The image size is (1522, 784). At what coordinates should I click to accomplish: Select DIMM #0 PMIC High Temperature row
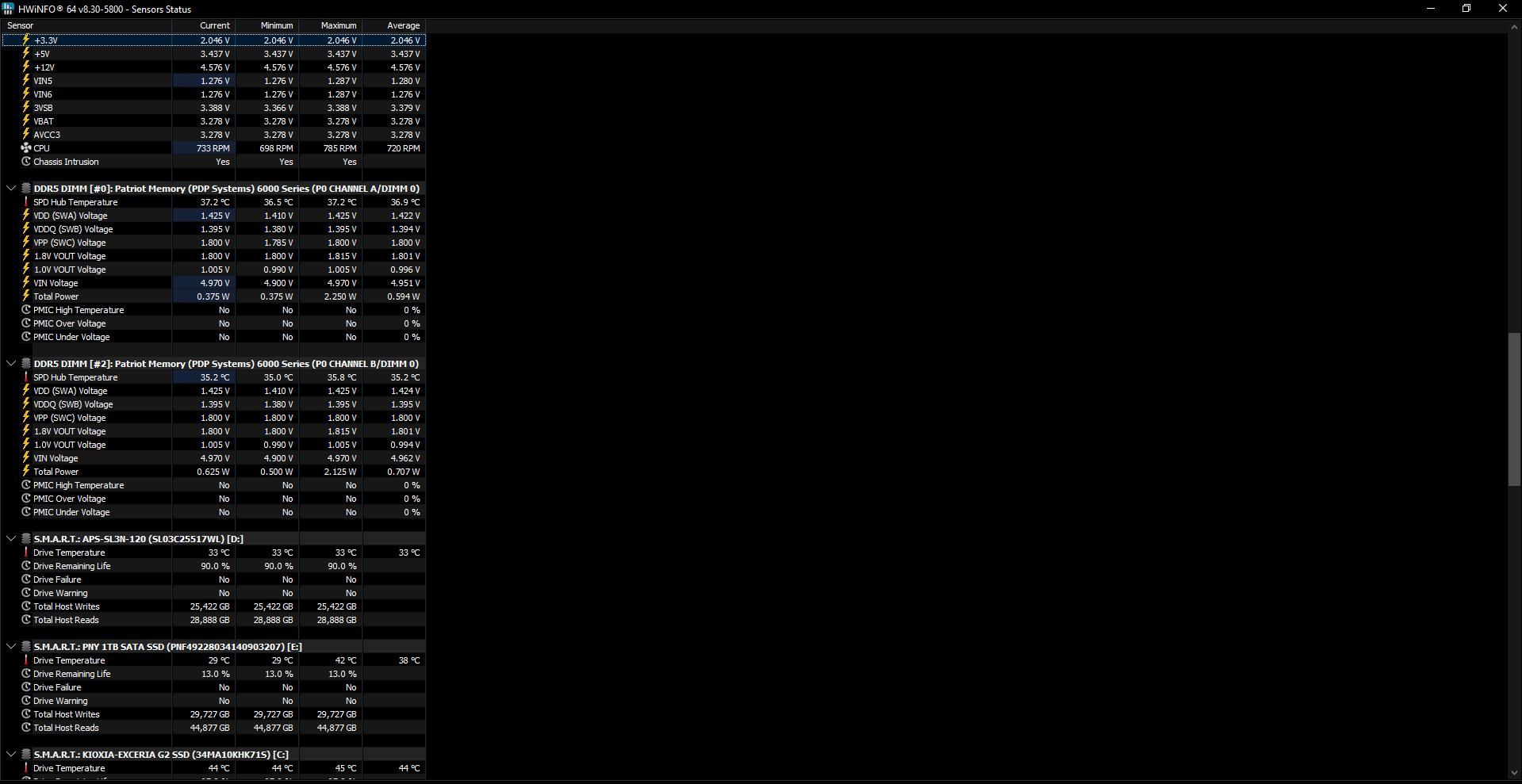point(213,310)
